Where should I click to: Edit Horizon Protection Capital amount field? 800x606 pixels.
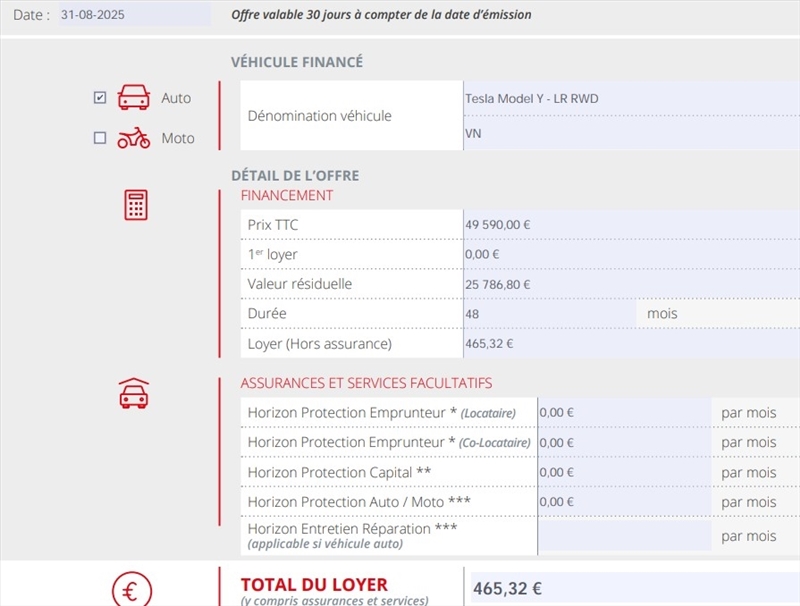625,472
